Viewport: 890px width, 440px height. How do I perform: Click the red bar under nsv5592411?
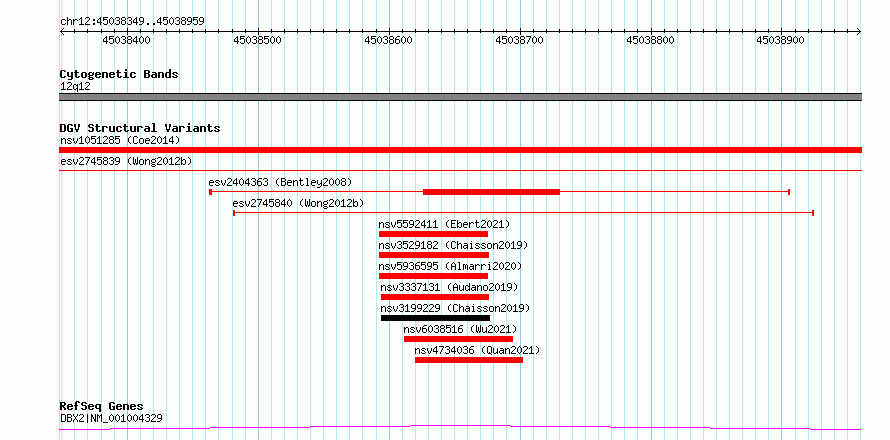click(434, 234)
